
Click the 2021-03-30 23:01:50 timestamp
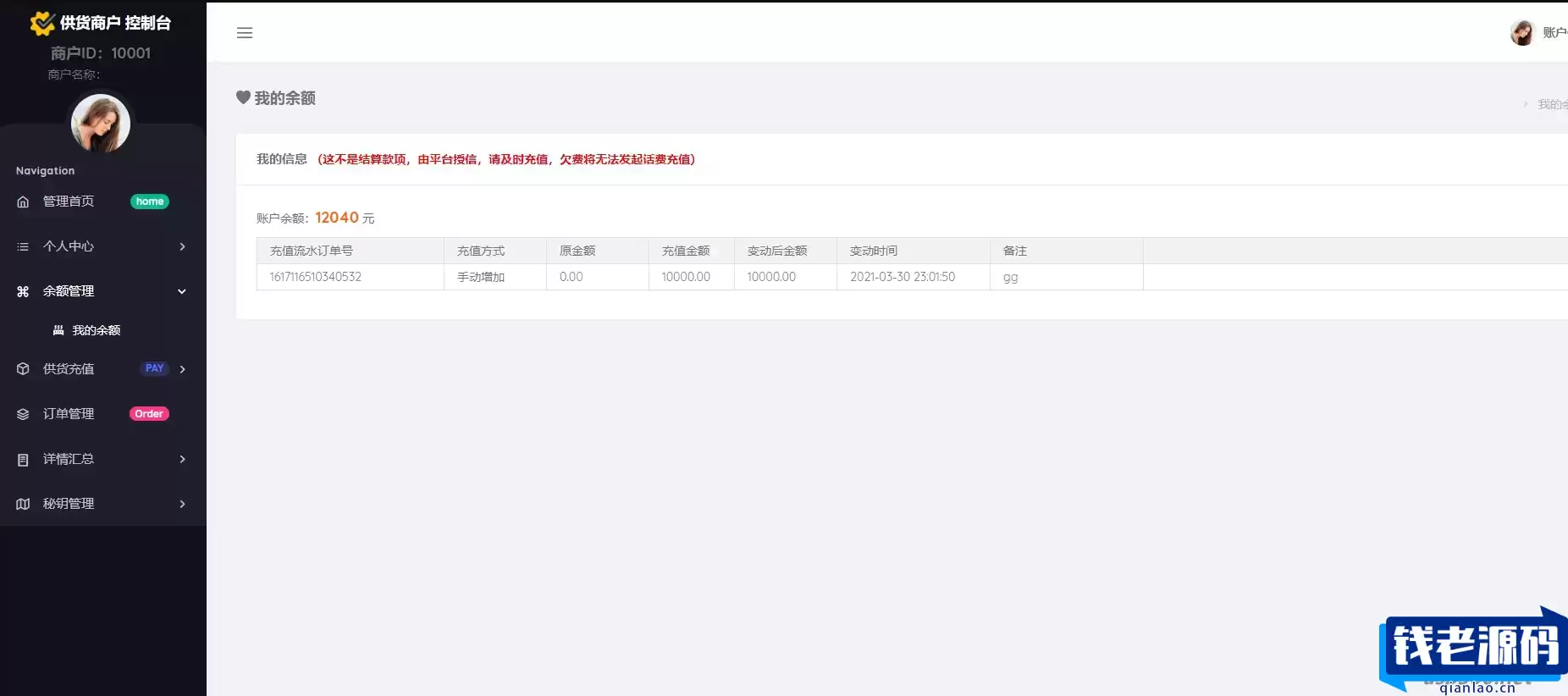point(903,277)
